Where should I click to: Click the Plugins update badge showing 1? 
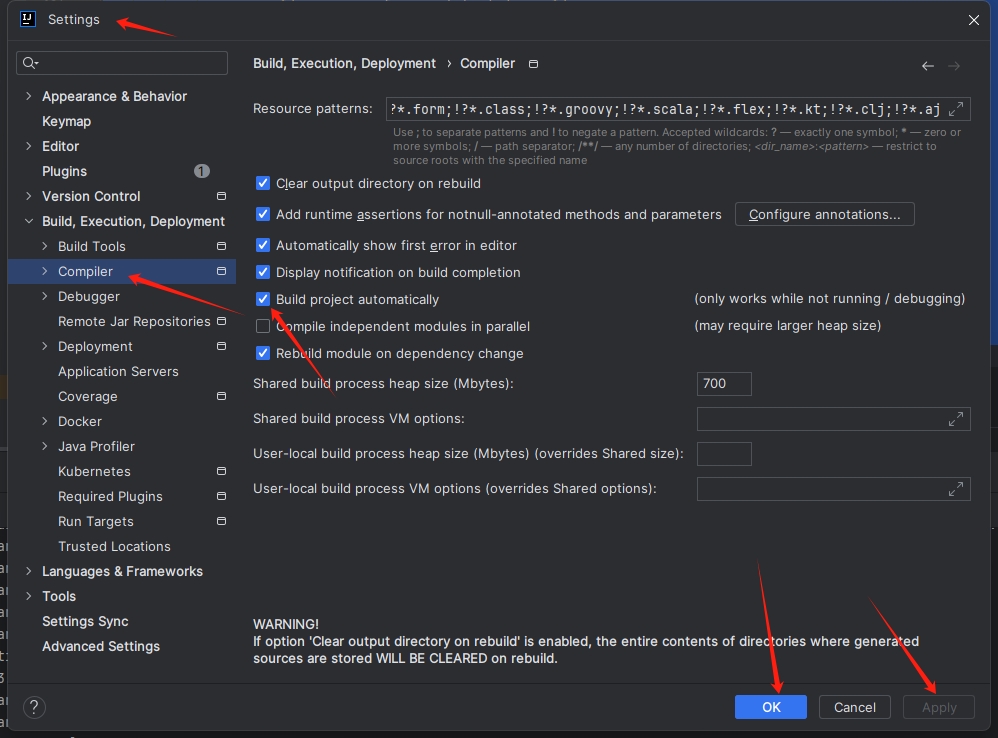point(201,171)
